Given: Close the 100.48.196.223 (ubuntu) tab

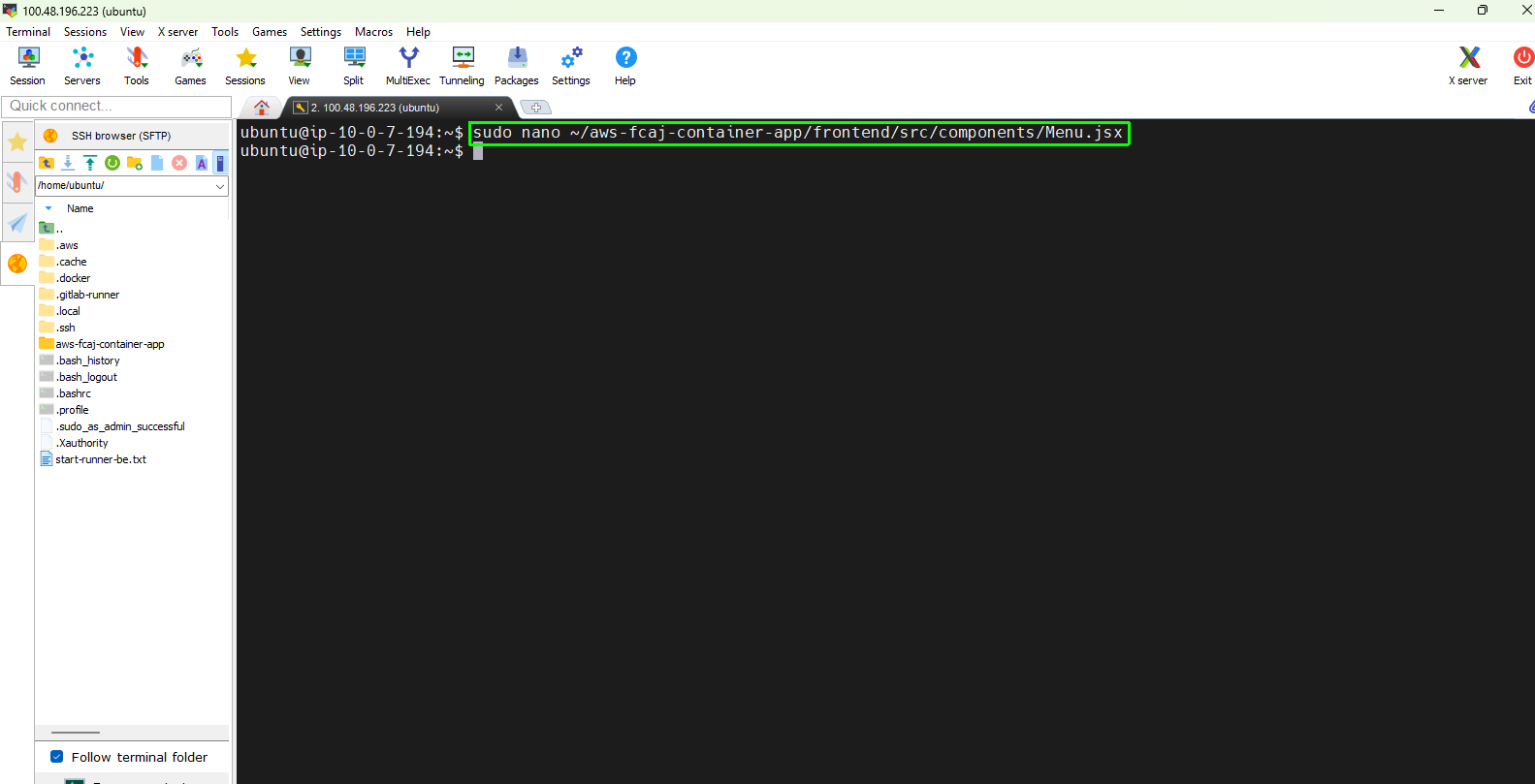Looking at the screenshot, I should [x=499, y=108].
